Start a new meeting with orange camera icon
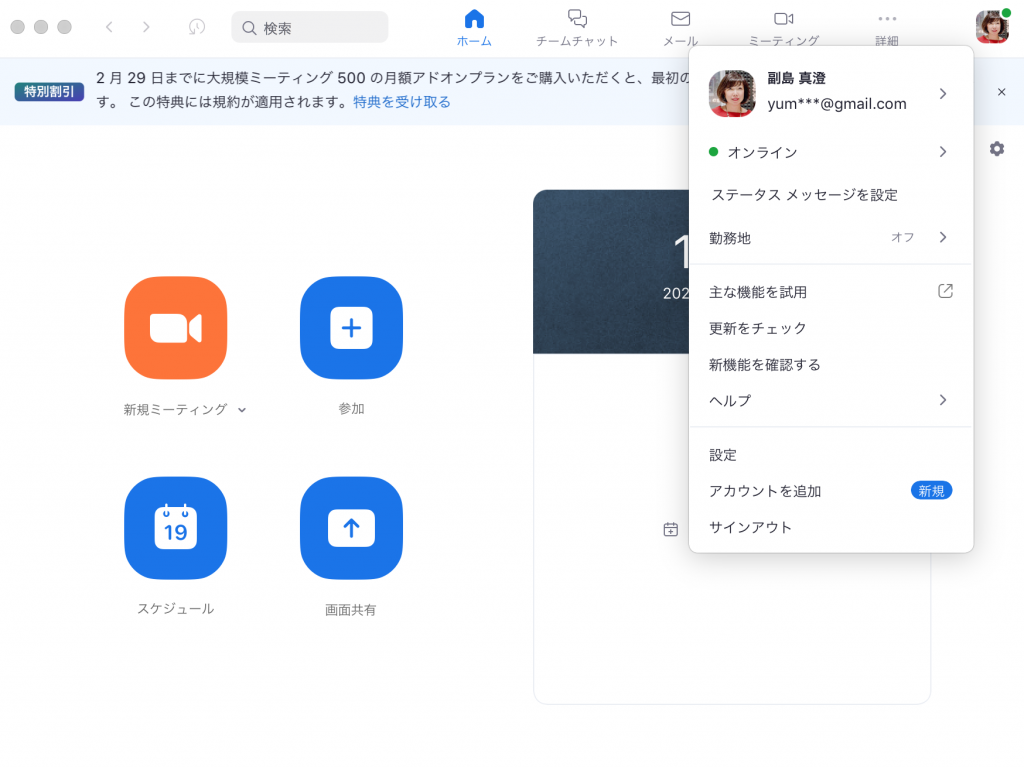The image size is (1024, 767). pyautogui.click(x=176, y=327)
